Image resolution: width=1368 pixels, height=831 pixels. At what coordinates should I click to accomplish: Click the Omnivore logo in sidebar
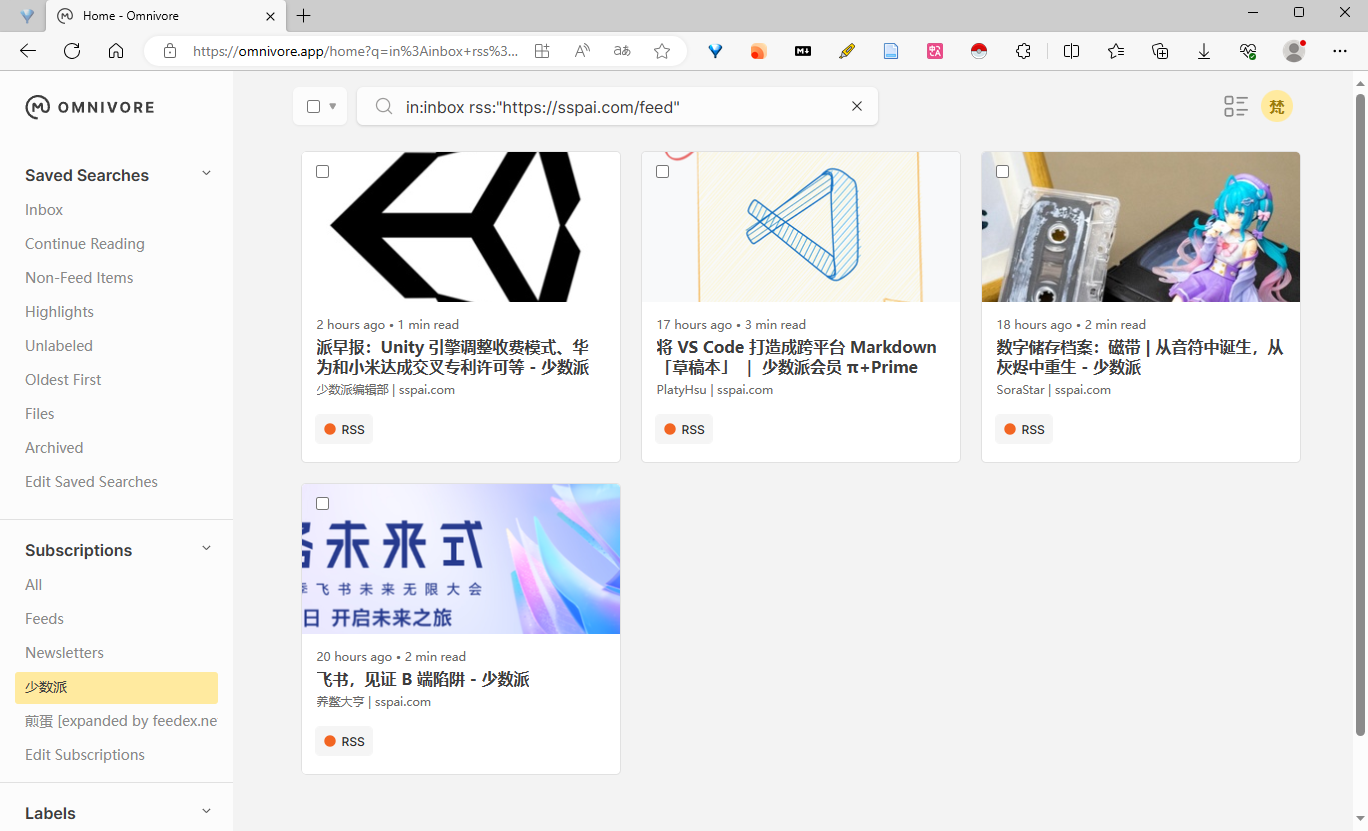[90, 107]
